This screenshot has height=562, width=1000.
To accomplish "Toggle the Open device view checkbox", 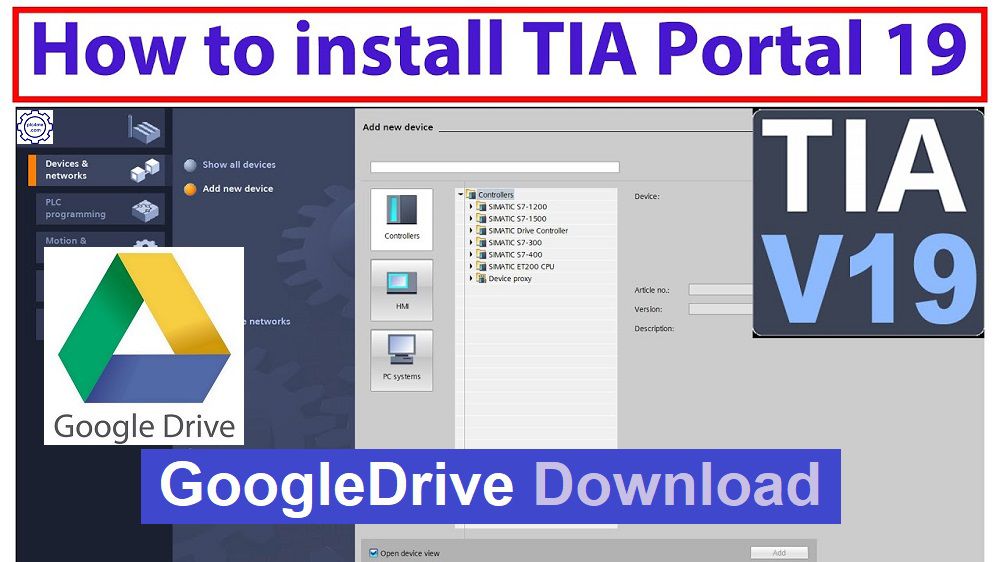I will pyautogui.click(x=373, y=553).
